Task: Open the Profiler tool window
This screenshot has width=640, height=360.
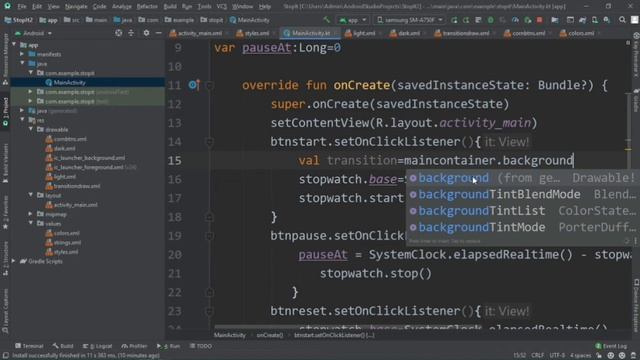Action: click(x=134, y=346)
